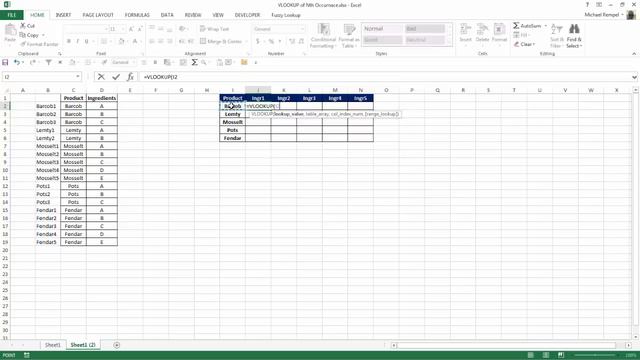Click Increase Font Size icon
Viewport: 640px width, 360px height.
[x=131, y=29]
